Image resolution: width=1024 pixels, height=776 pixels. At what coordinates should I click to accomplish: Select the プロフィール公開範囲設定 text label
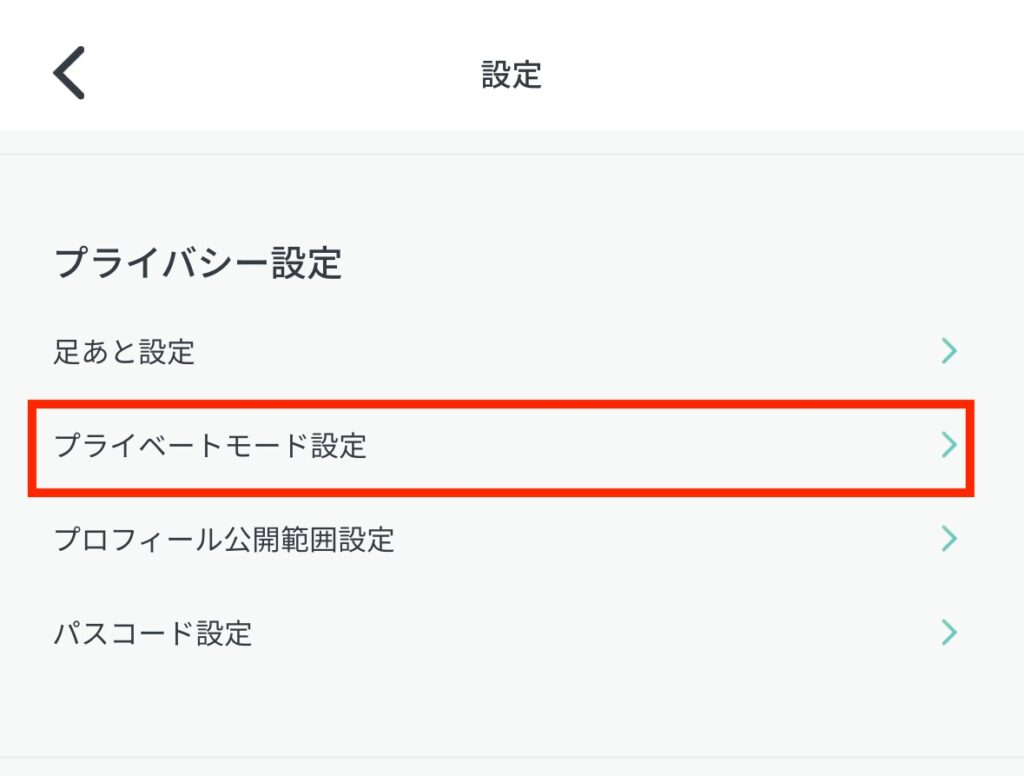tap(224, 540)
